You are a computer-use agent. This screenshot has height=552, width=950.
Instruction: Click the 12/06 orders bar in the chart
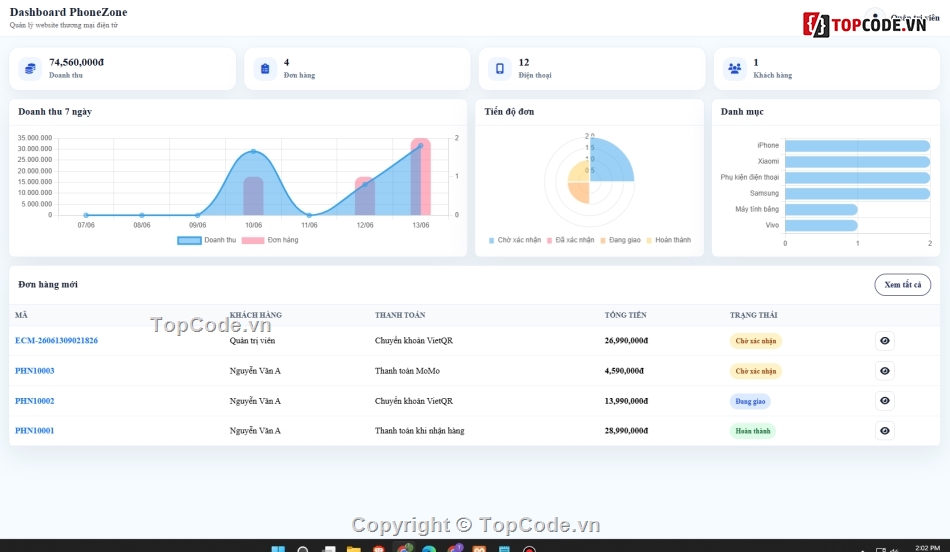point(365,196)
